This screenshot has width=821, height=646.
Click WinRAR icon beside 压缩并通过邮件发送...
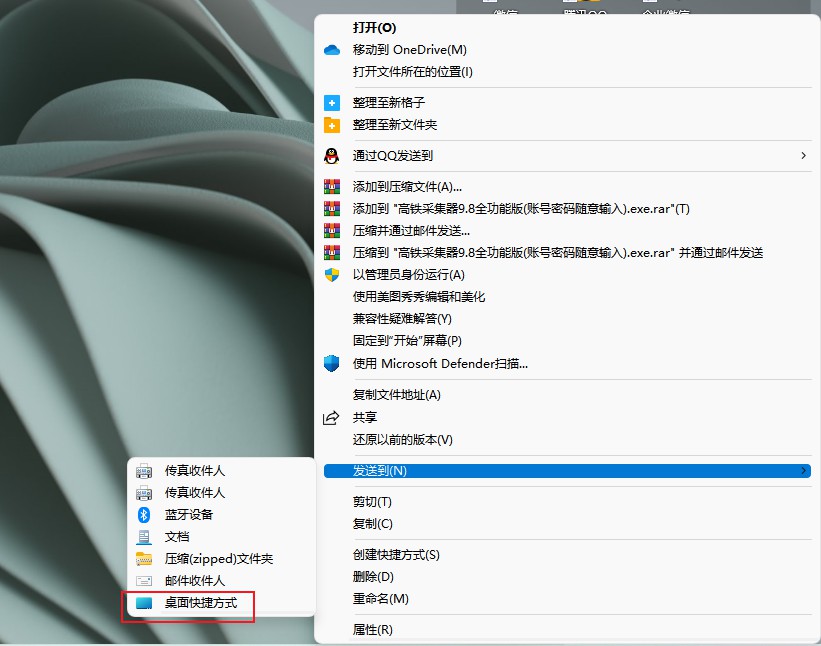point(331,230)
